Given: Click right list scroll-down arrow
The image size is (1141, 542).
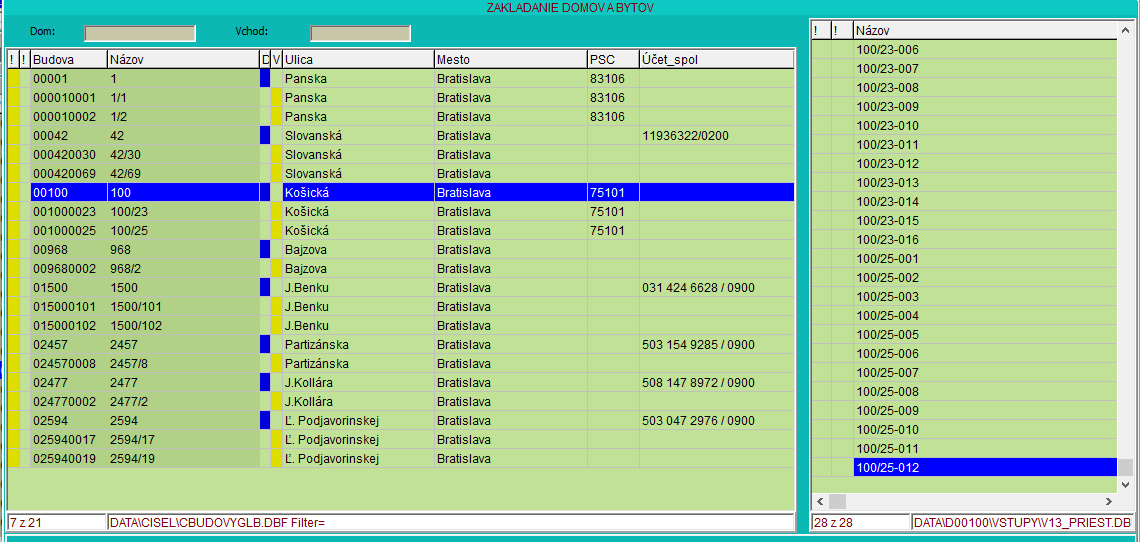Looking at the screenshot, I should 1126,484.
